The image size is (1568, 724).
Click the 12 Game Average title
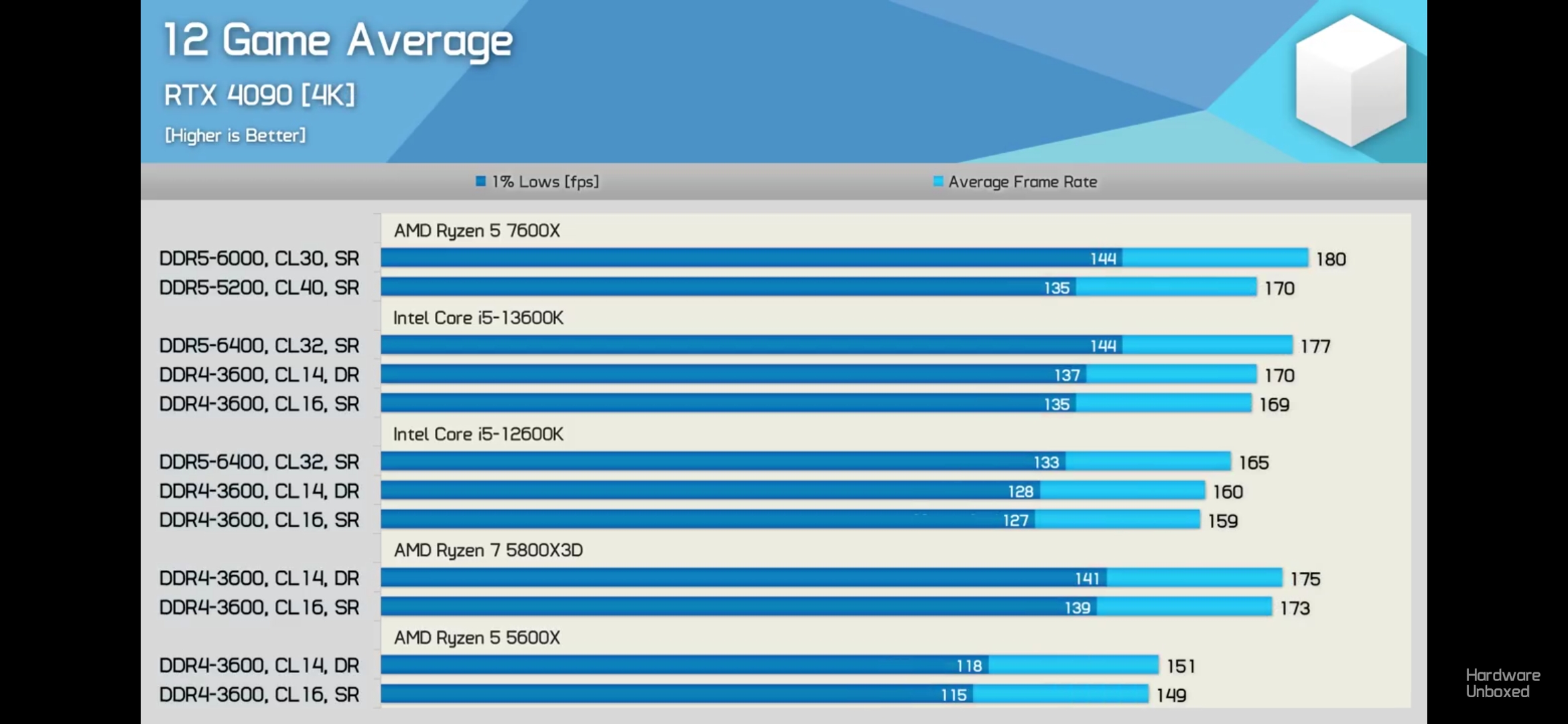tap(338, 40)
